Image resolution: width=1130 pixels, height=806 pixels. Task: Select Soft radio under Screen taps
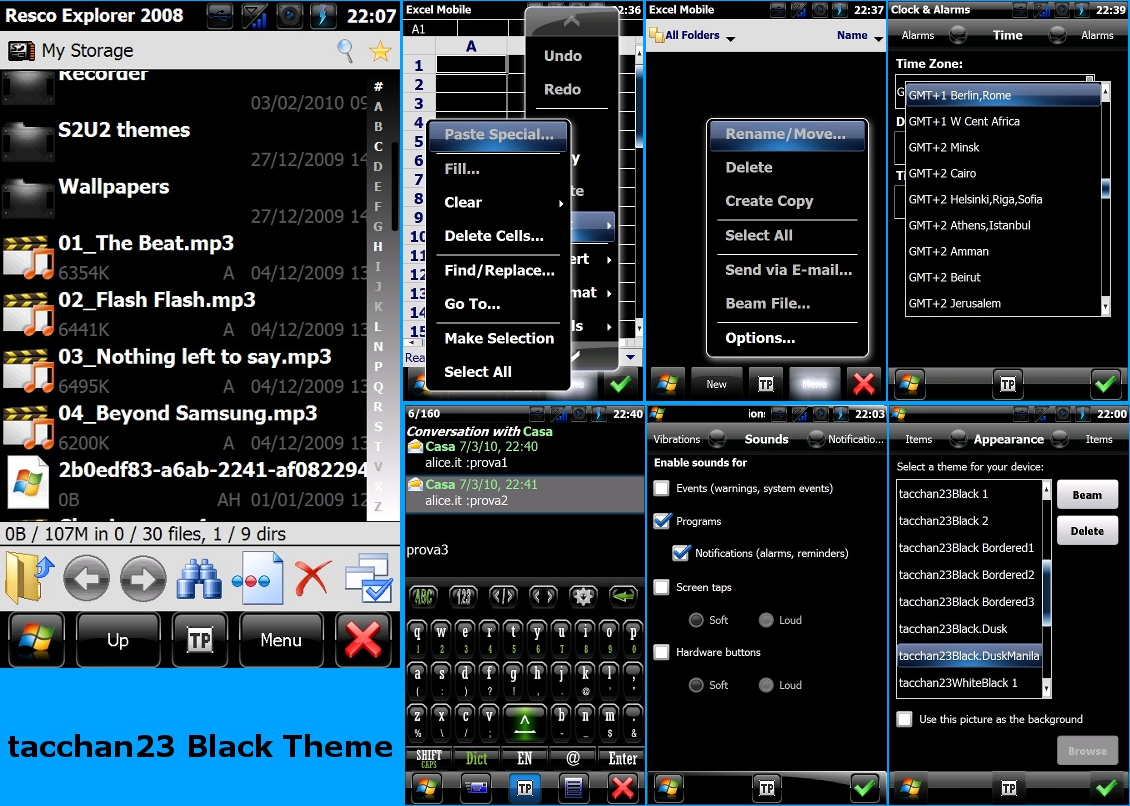point(696,620)
